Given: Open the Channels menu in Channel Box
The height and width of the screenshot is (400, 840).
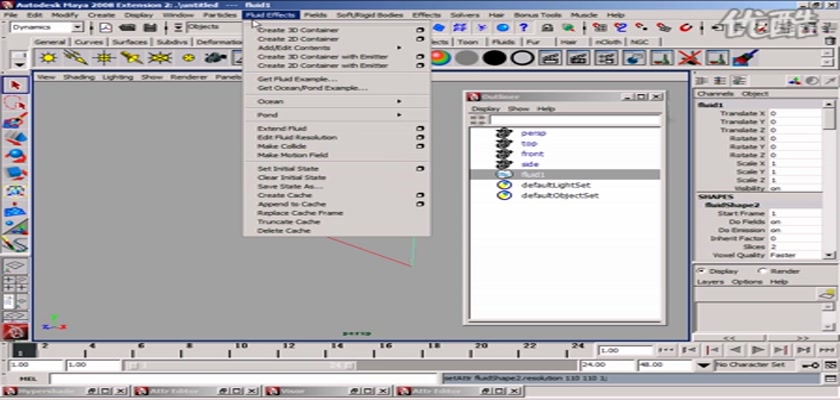Looking at the screenshot, I should coord(715,94).
